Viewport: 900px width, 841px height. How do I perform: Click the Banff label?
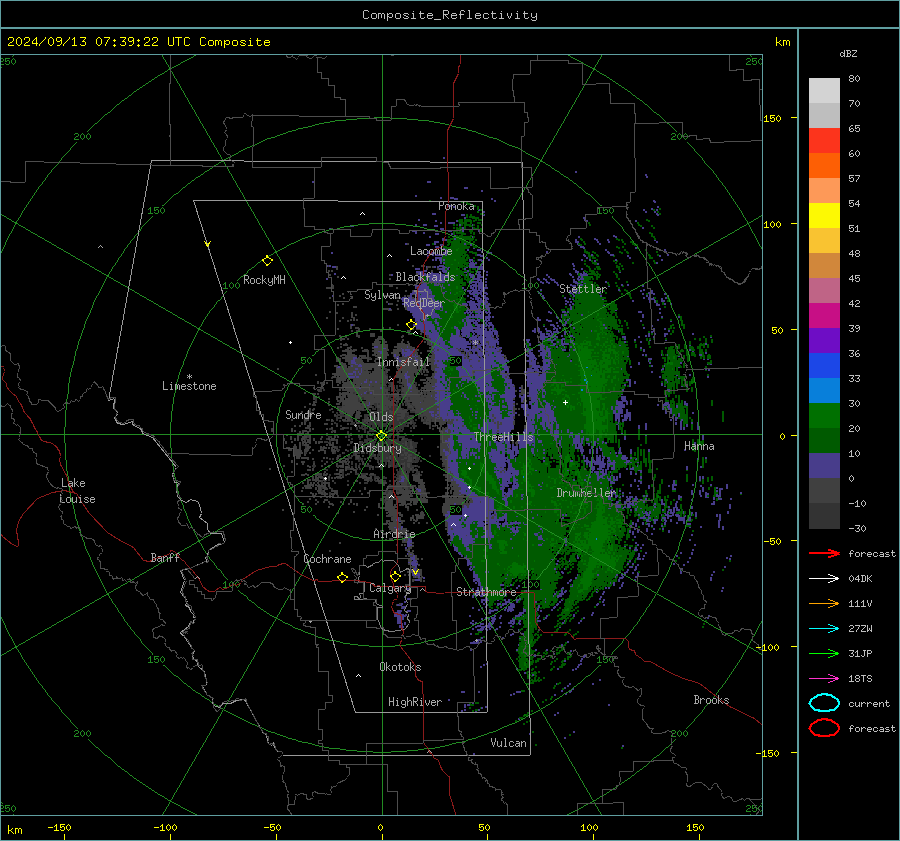pos(165,558)
